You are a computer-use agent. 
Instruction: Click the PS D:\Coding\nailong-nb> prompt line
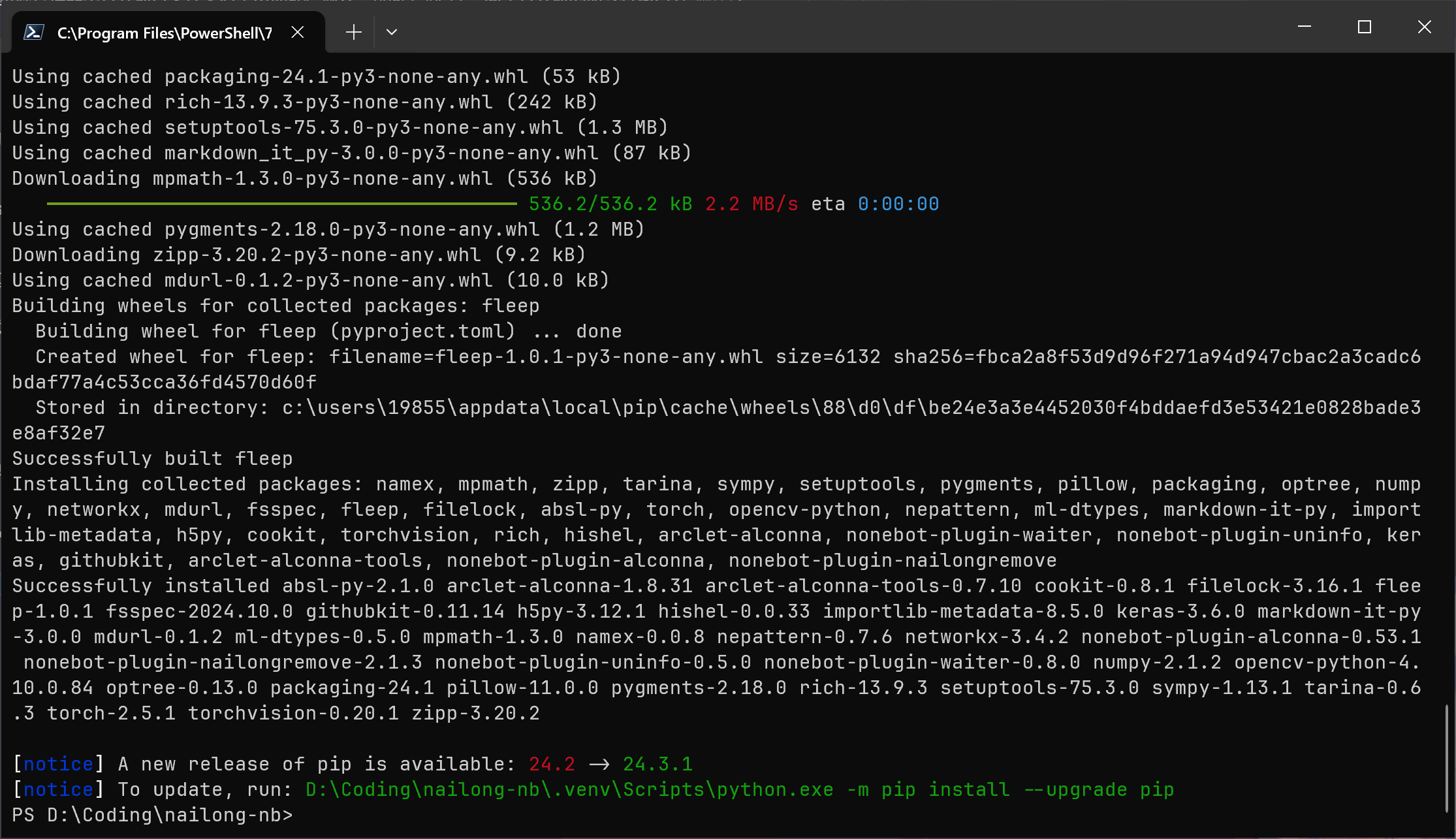point(153,815)
